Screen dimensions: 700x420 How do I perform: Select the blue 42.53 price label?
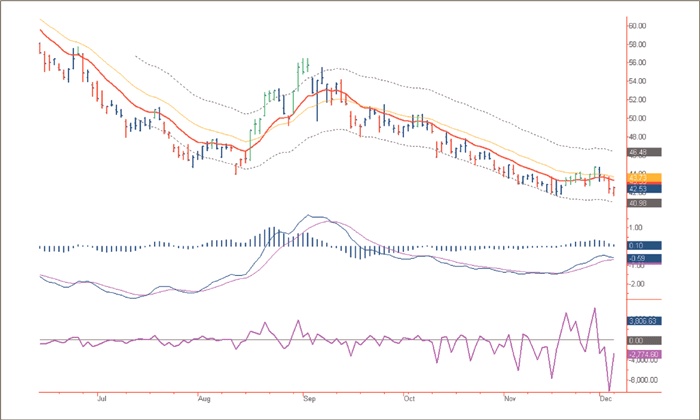pyautogui.click(x=639, y=188)
